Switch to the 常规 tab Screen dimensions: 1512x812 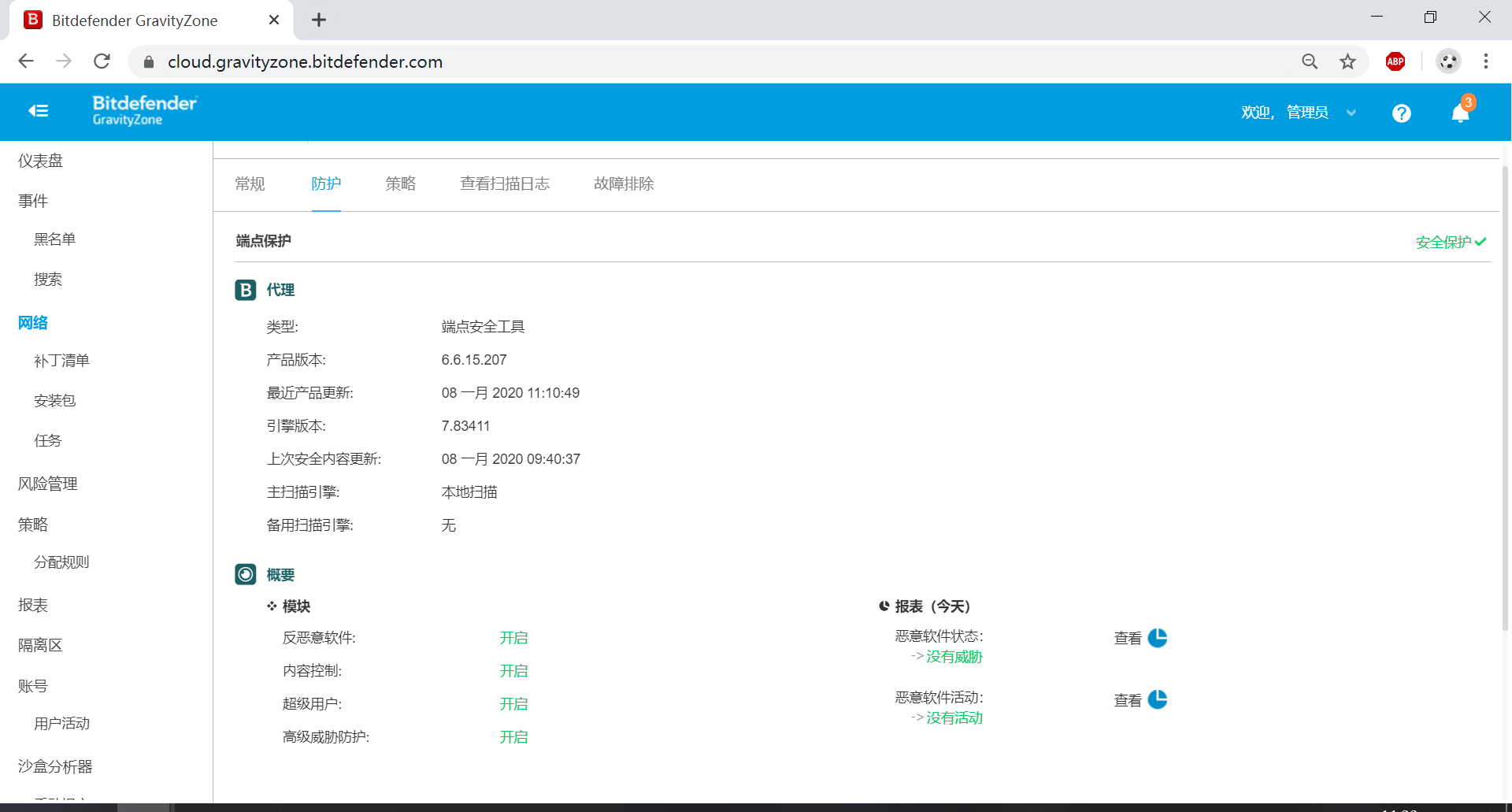250,184
